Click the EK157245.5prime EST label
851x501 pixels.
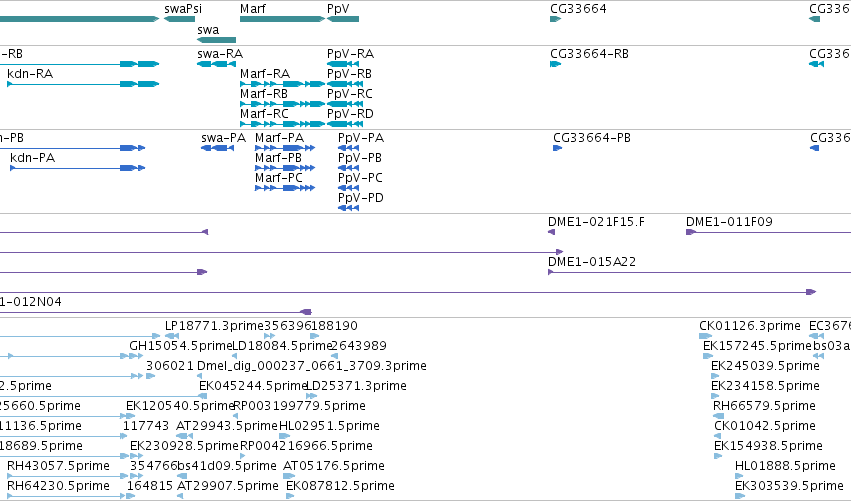click(758, 346)
